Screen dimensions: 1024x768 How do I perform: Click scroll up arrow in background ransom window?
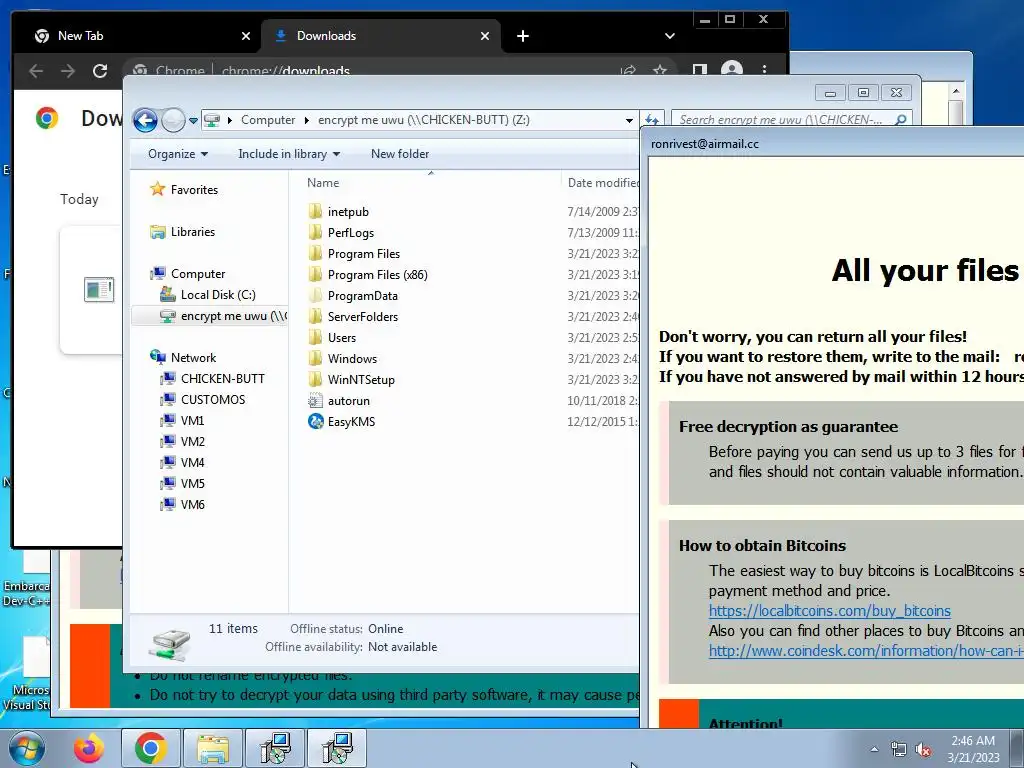tap(955, 91)
